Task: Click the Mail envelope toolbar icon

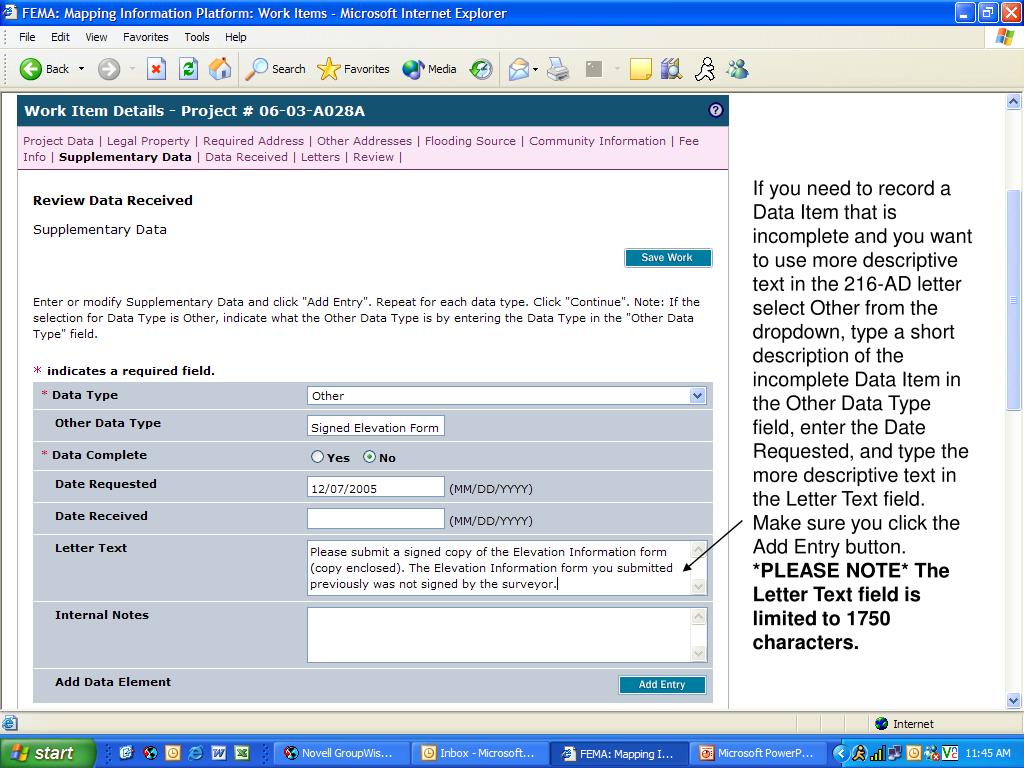Action: (x=518, y=69)
